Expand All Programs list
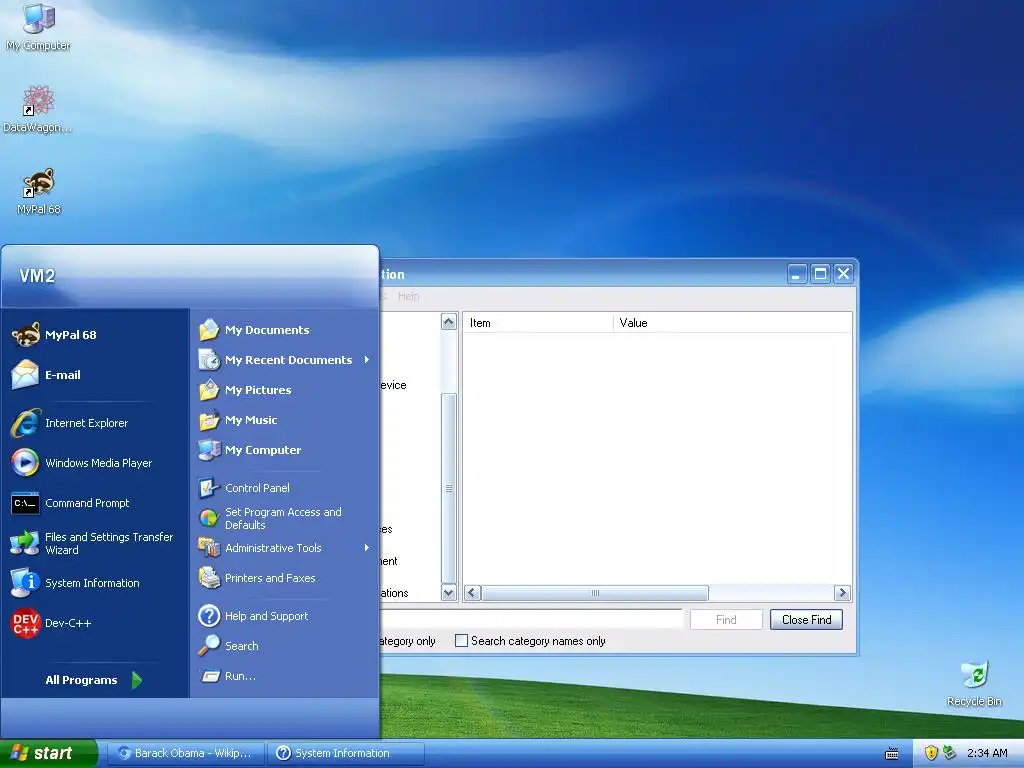1024x768 pixels. (x=93, y=680)
